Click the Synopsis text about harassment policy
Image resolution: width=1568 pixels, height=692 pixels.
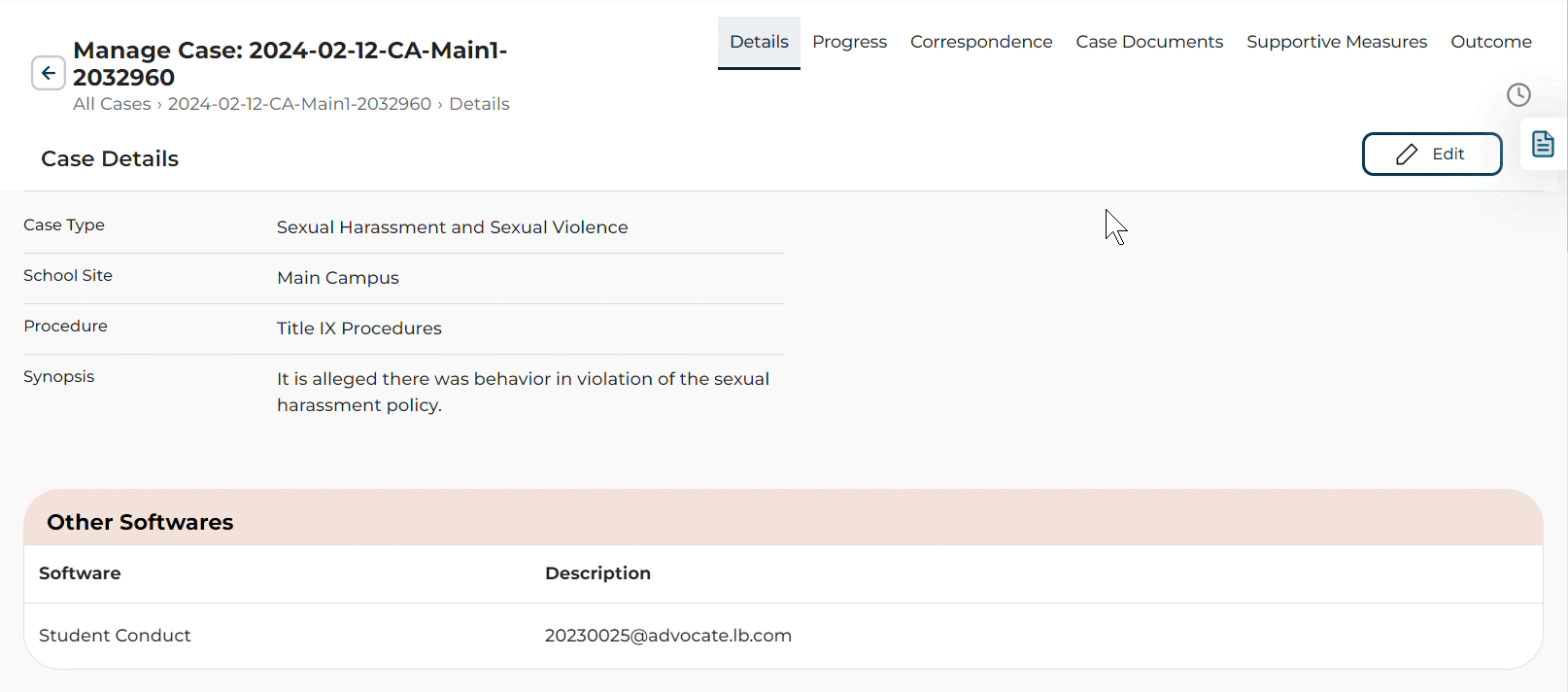tap(523, 392)
